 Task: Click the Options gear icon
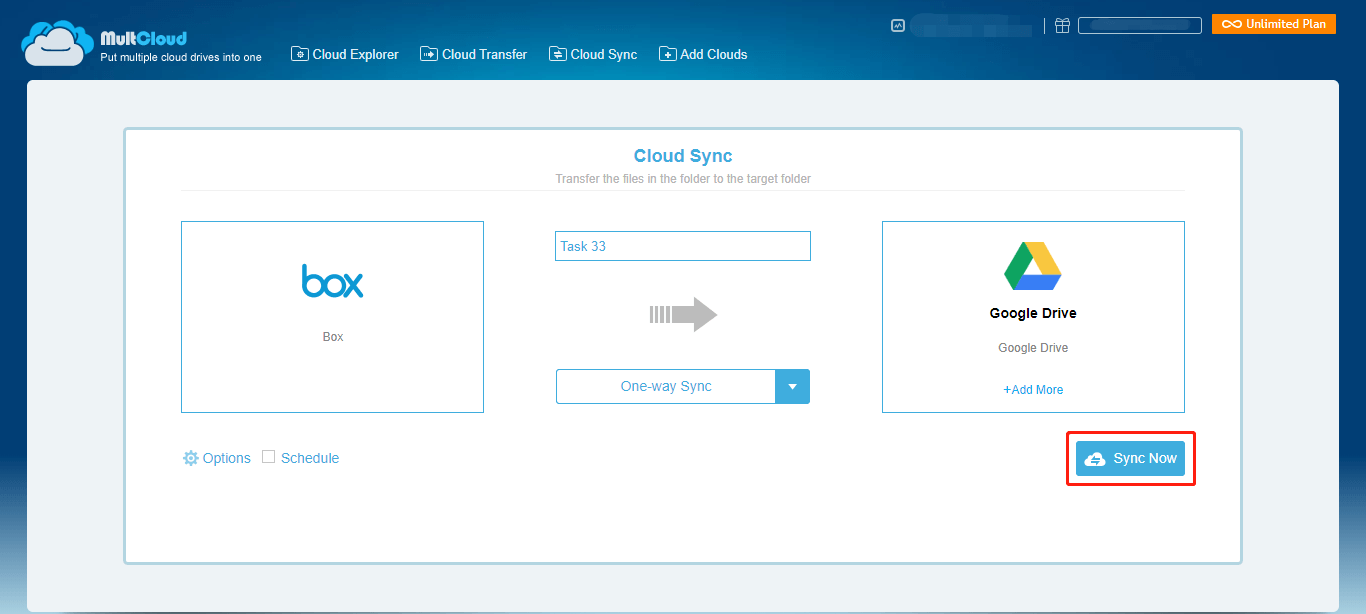point(191,458)
